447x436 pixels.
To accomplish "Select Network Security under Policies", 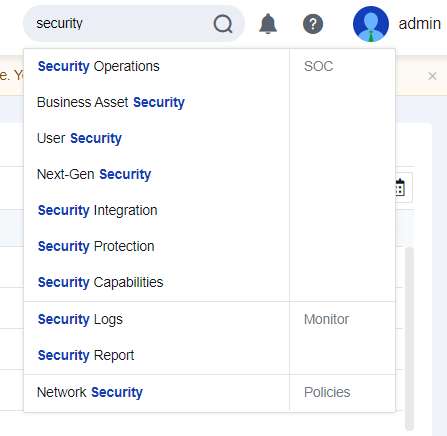I will [90, 392].
